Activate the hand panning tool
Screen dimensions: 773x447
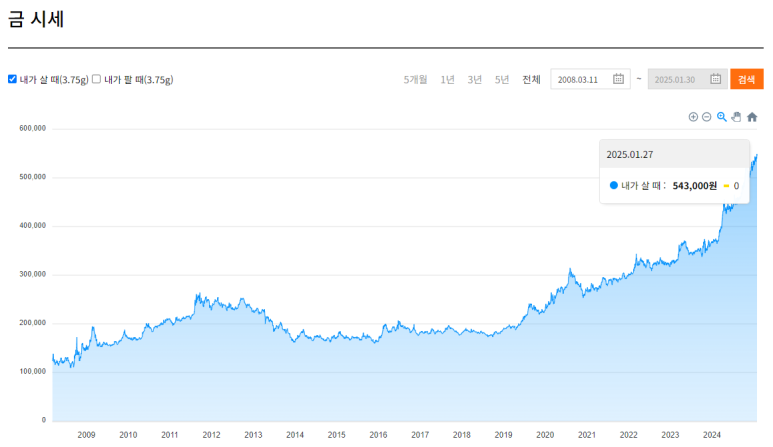point(737,117)
